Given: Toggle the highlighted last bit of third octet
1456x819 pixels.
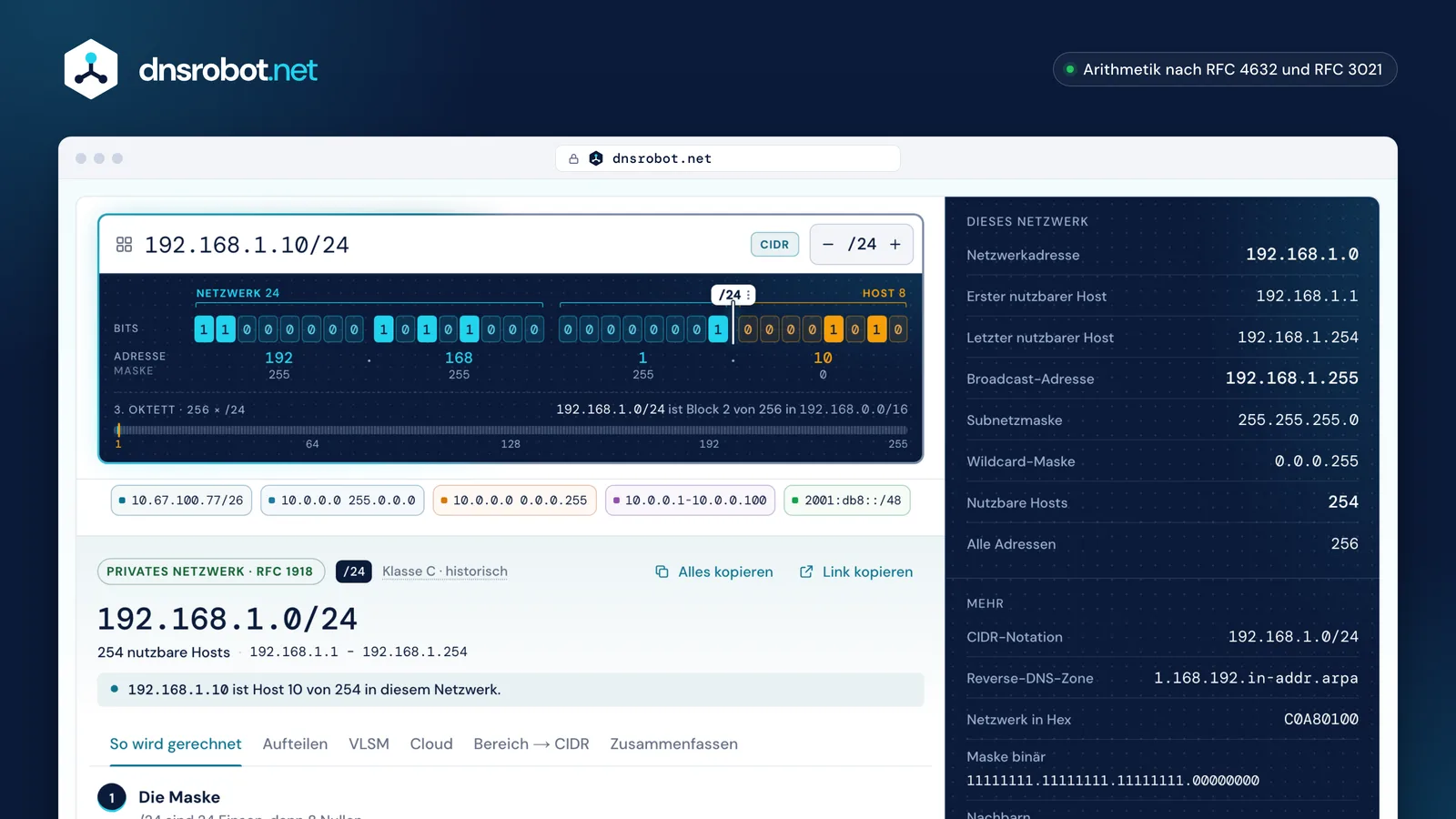Looking at the screenshot, I should click(719, 329).
